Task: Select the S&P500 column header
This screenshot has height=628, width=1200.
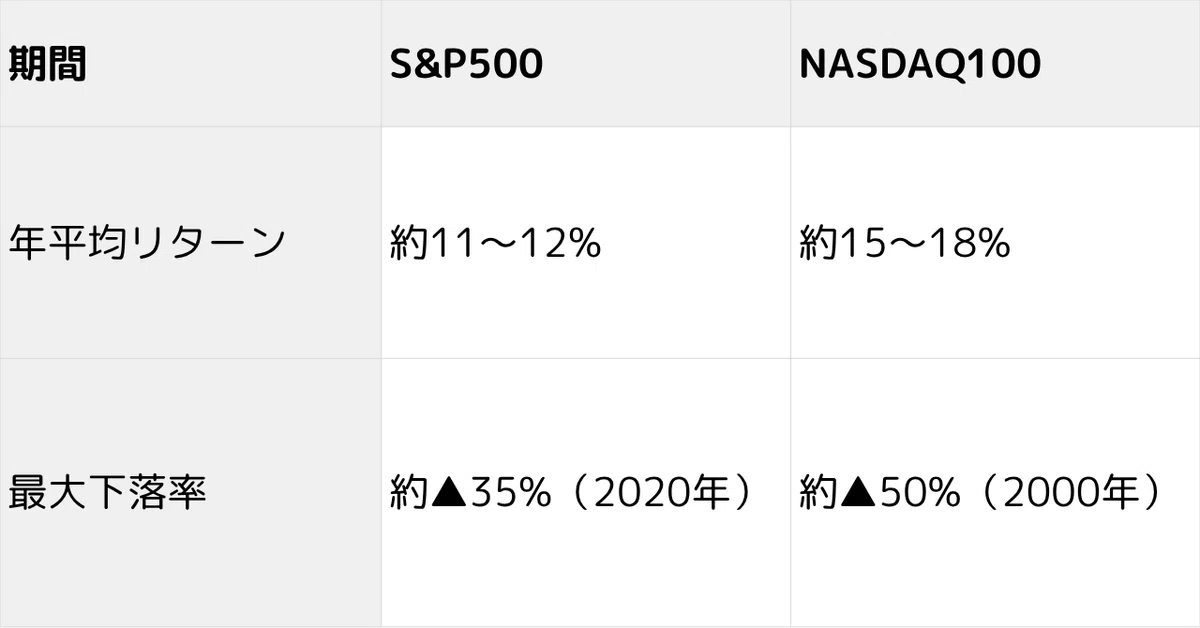Action: [x=585, y=63]
